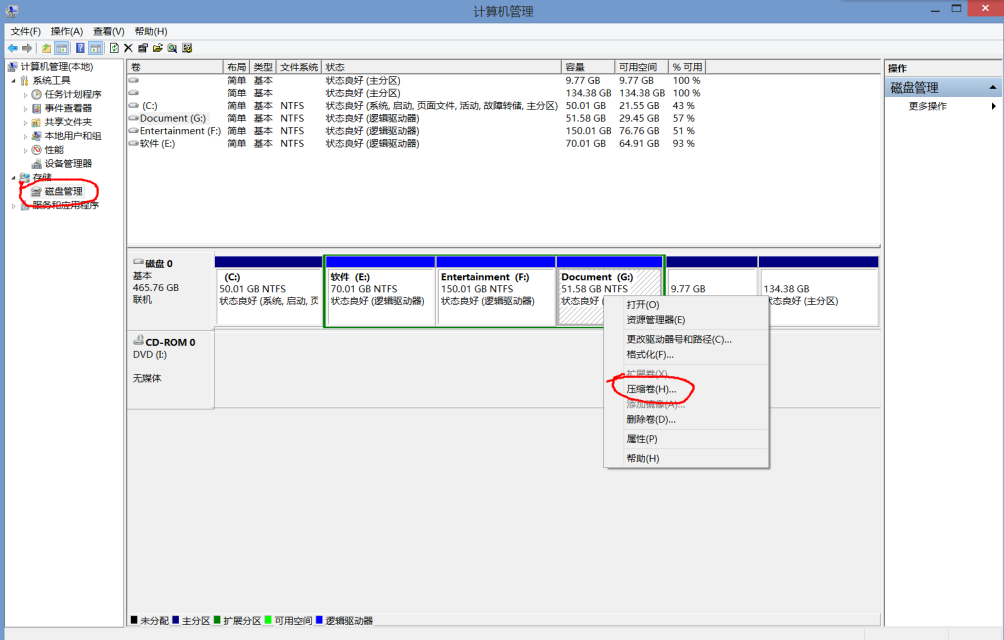Choose 删除卷(D)... in context menu
Image resolution: width=1004 pixels, height=640 pixels.
651,420
